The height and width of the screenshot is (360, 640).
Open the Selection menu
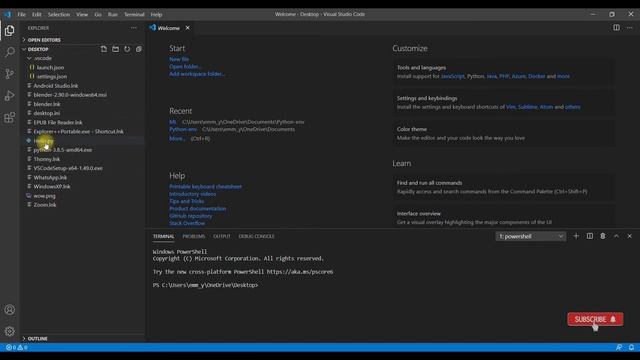pyautogui.click(x=59, y=14)
